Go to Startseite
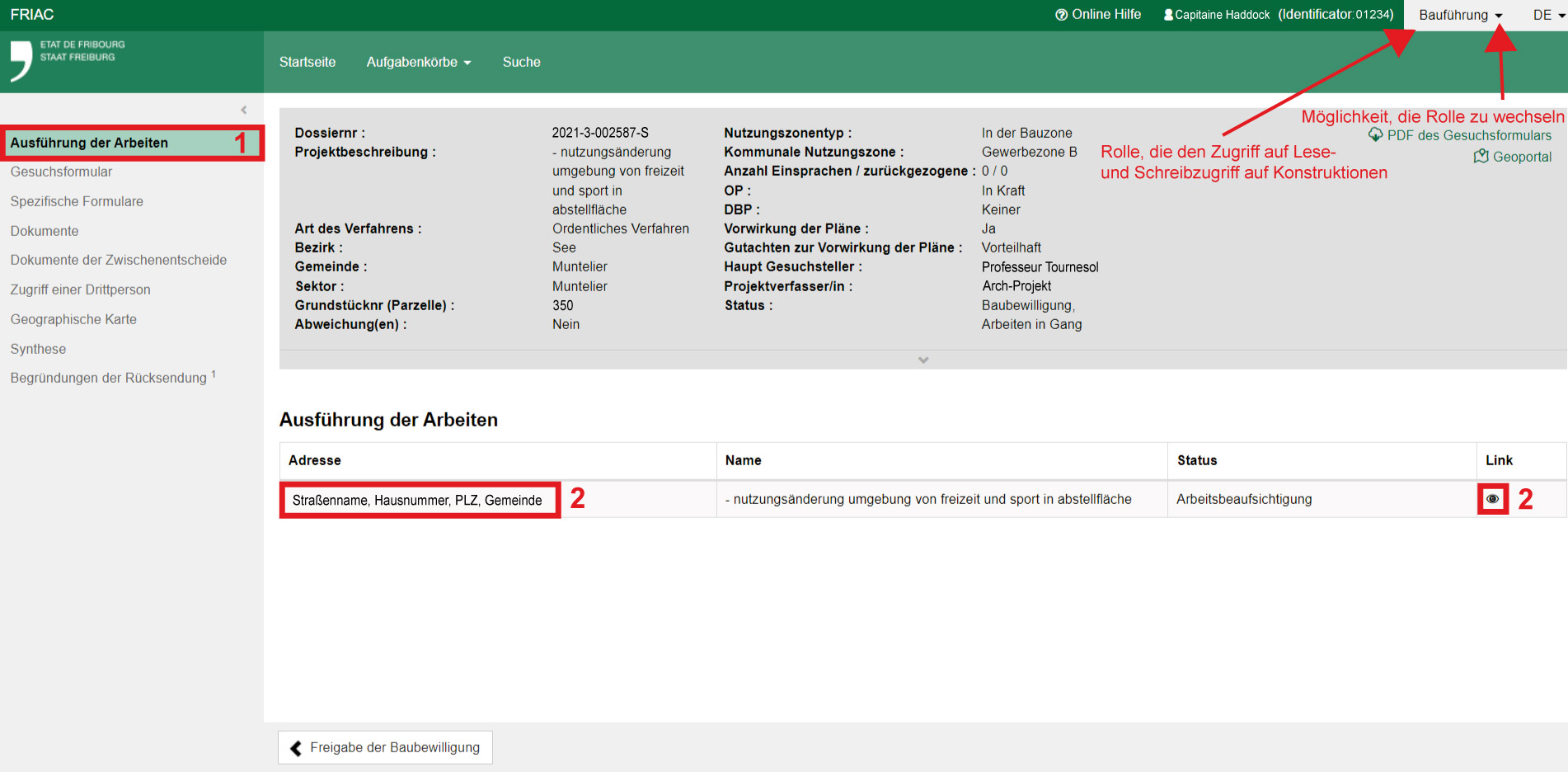 pos(307,63)
